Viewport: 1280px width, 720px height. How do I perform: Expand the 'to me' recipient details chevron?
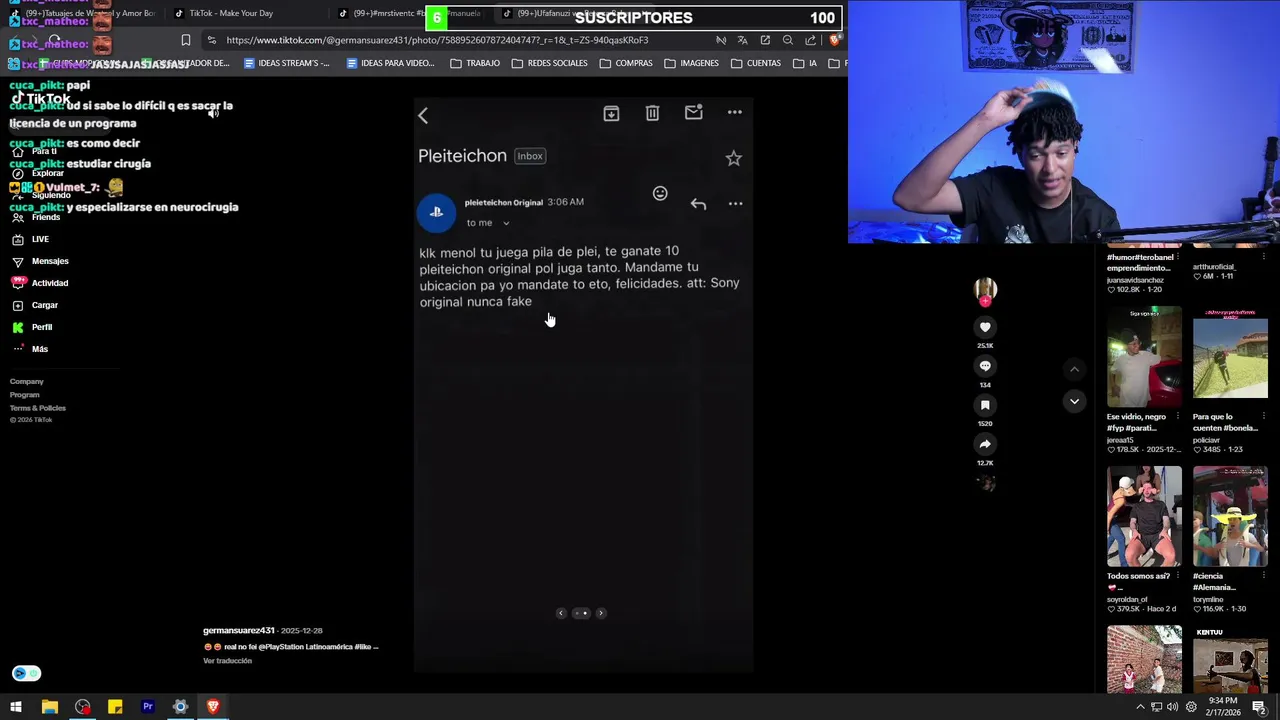click(x=506, y=223)
